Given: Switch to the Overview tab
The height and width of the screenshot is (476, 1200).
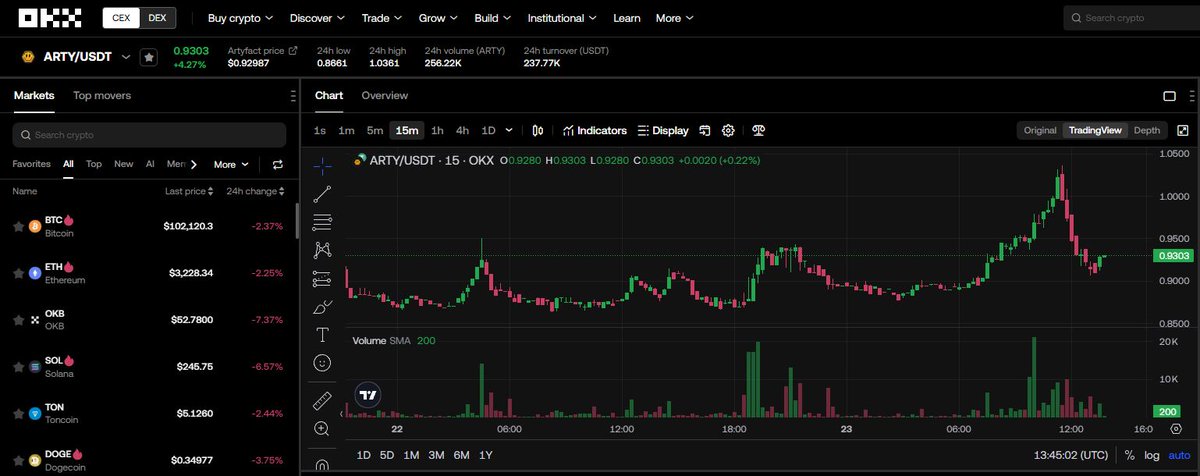Looking at the screenshot, I should point(384,95).
